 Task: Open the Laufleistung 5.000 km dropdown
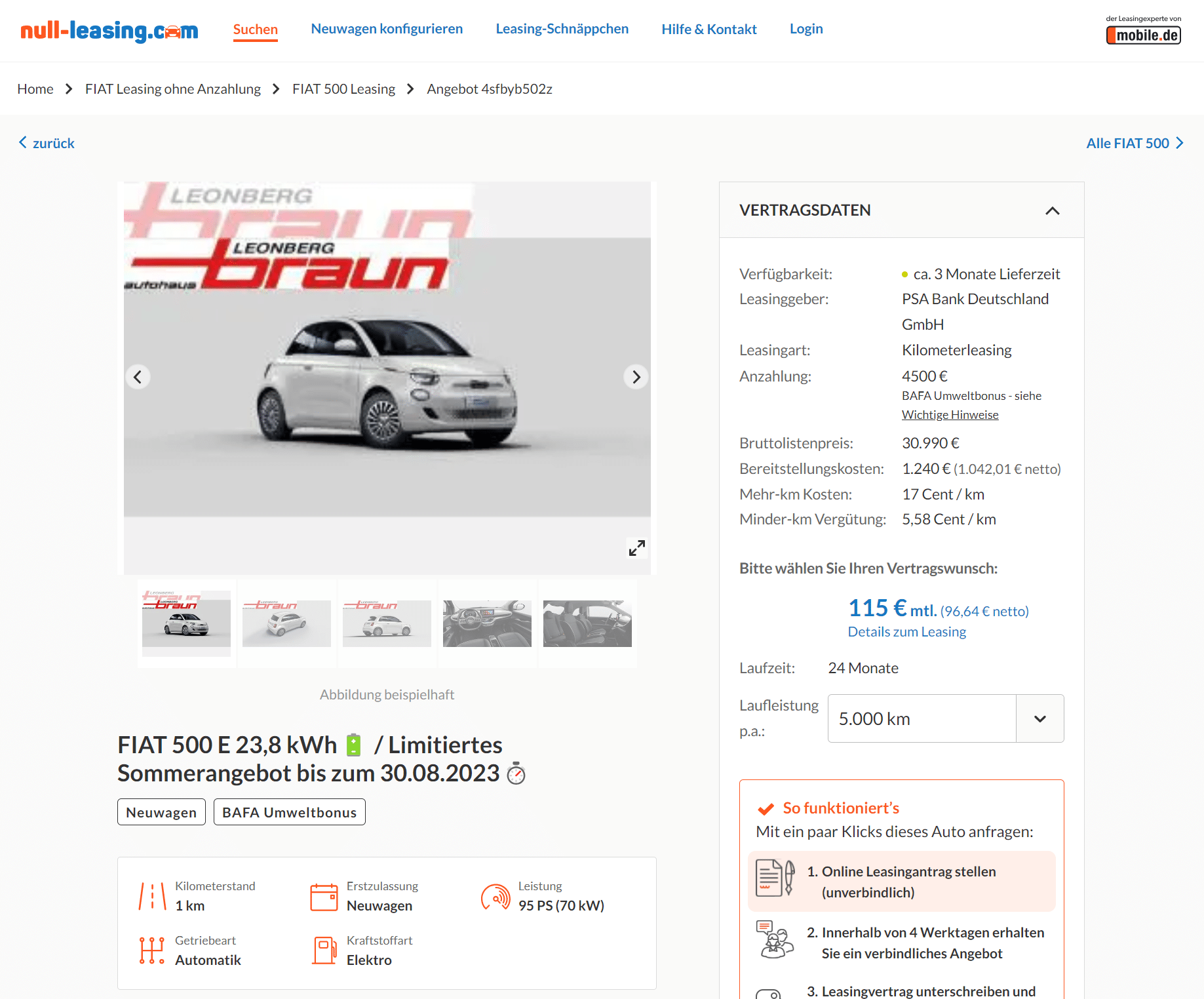click(x=945, y=718)
